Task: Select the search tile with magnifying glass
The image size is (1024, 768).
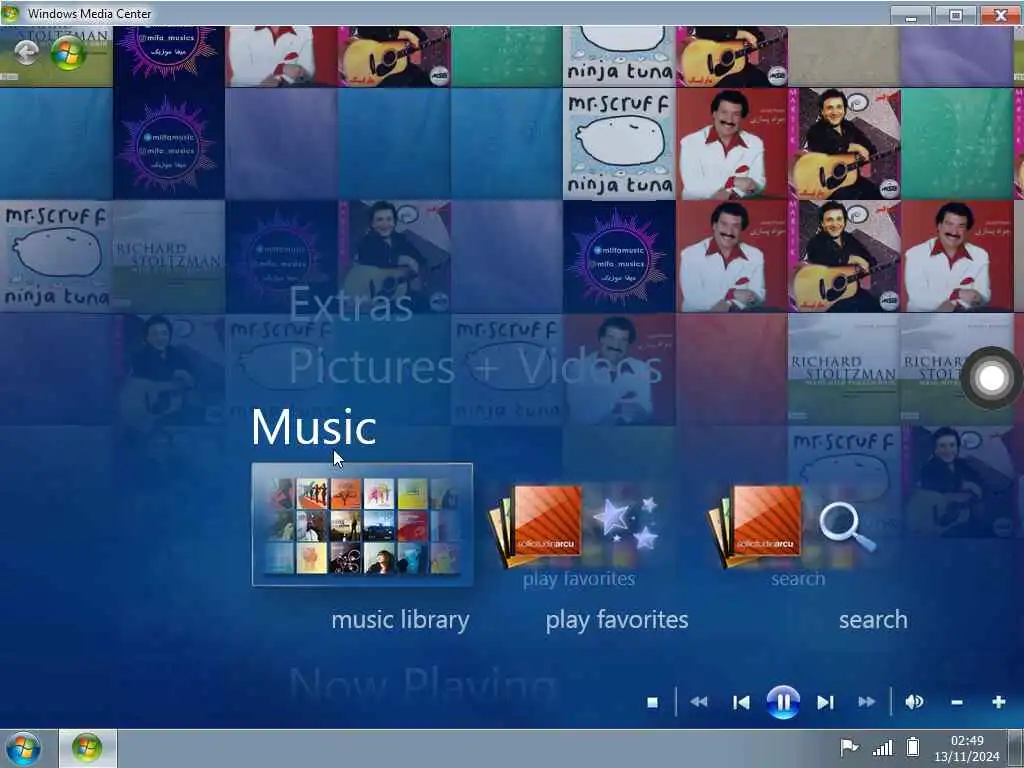Action: (x=793, y=526)
